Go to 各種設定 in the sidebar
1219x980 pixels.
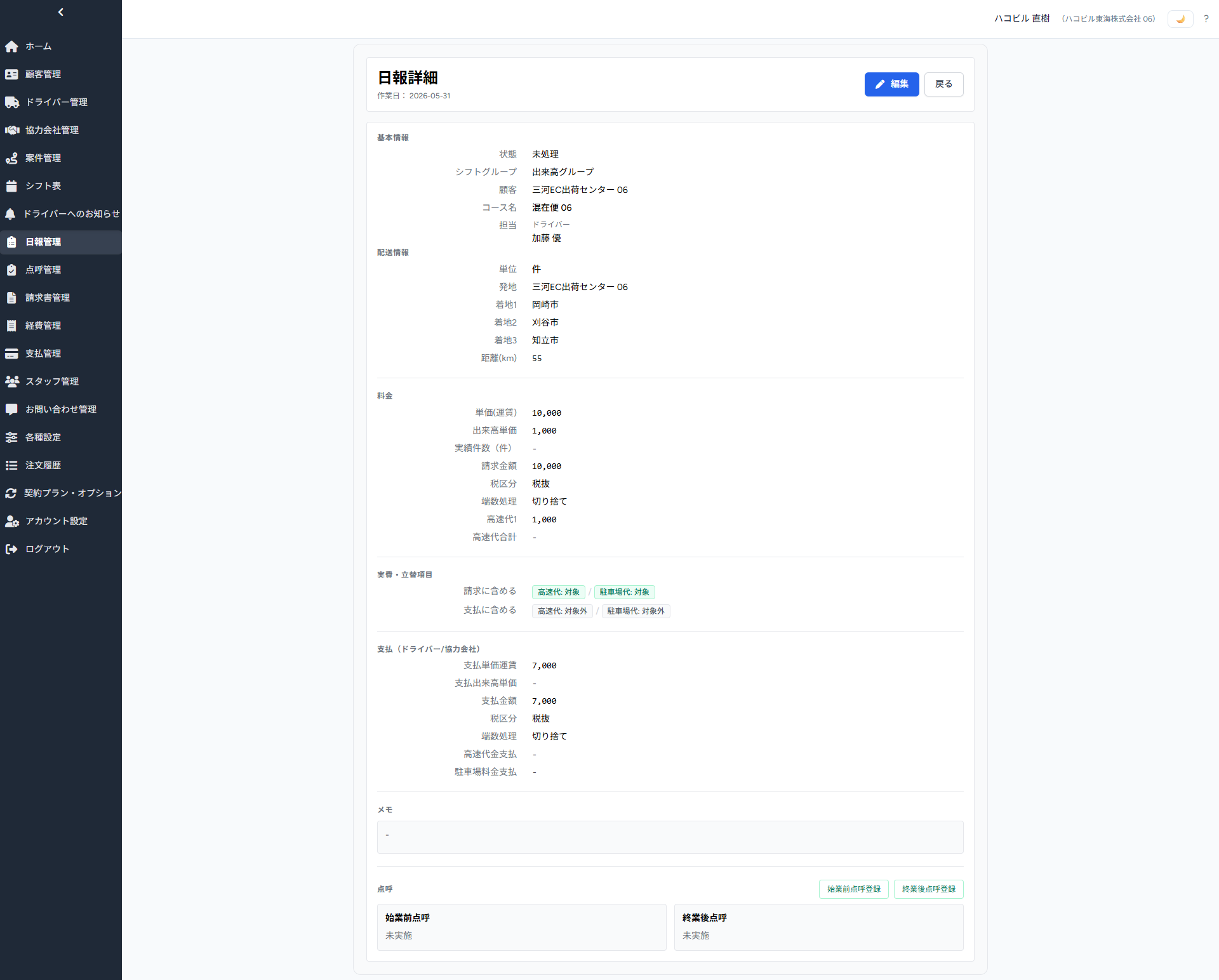point(61,437)
